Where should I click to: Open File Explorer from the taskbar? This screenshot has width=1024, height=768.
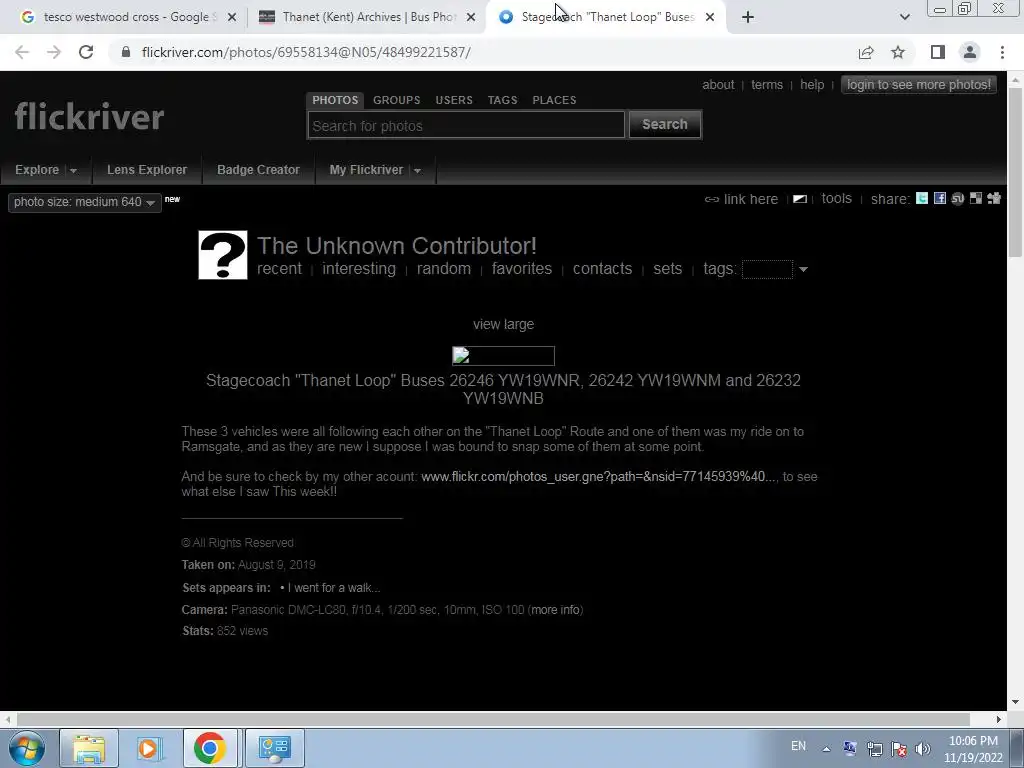(89, 748)
